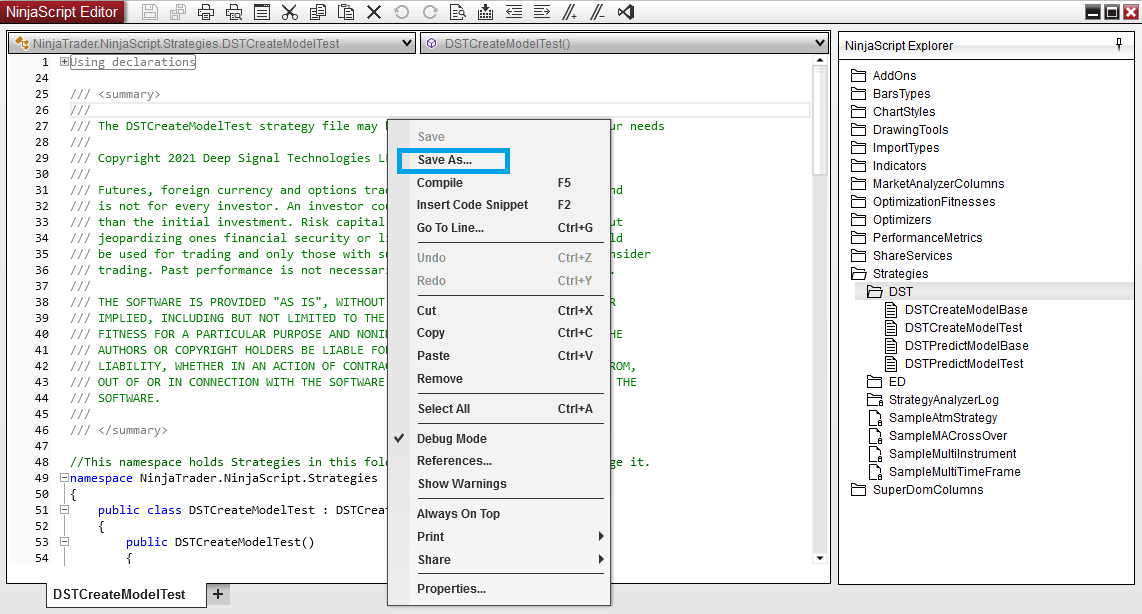Image resolution: width=1142 pixels, height=614 pixels.
Task: Maximize the NinjaScript Editor window
Action: [x=1111, y=12]
